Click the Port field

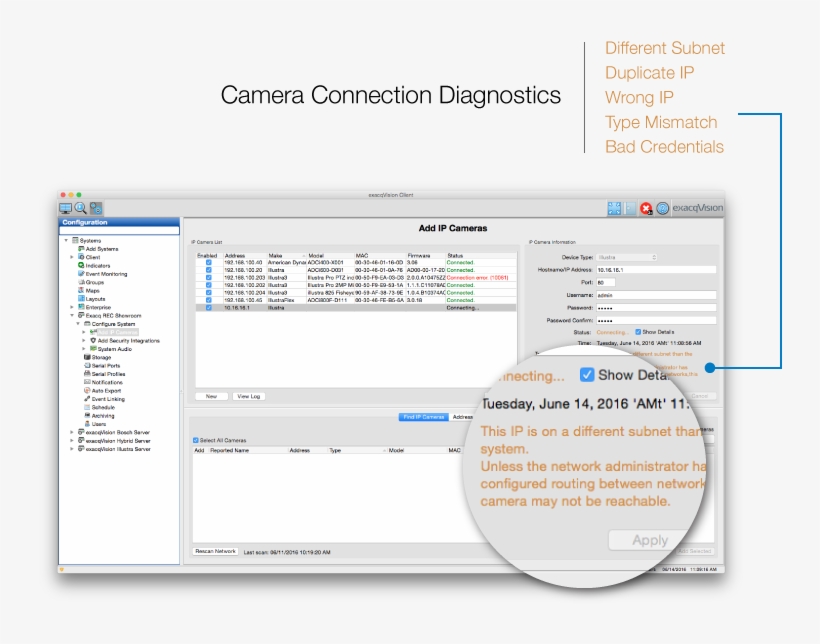[x=606, y=283]
